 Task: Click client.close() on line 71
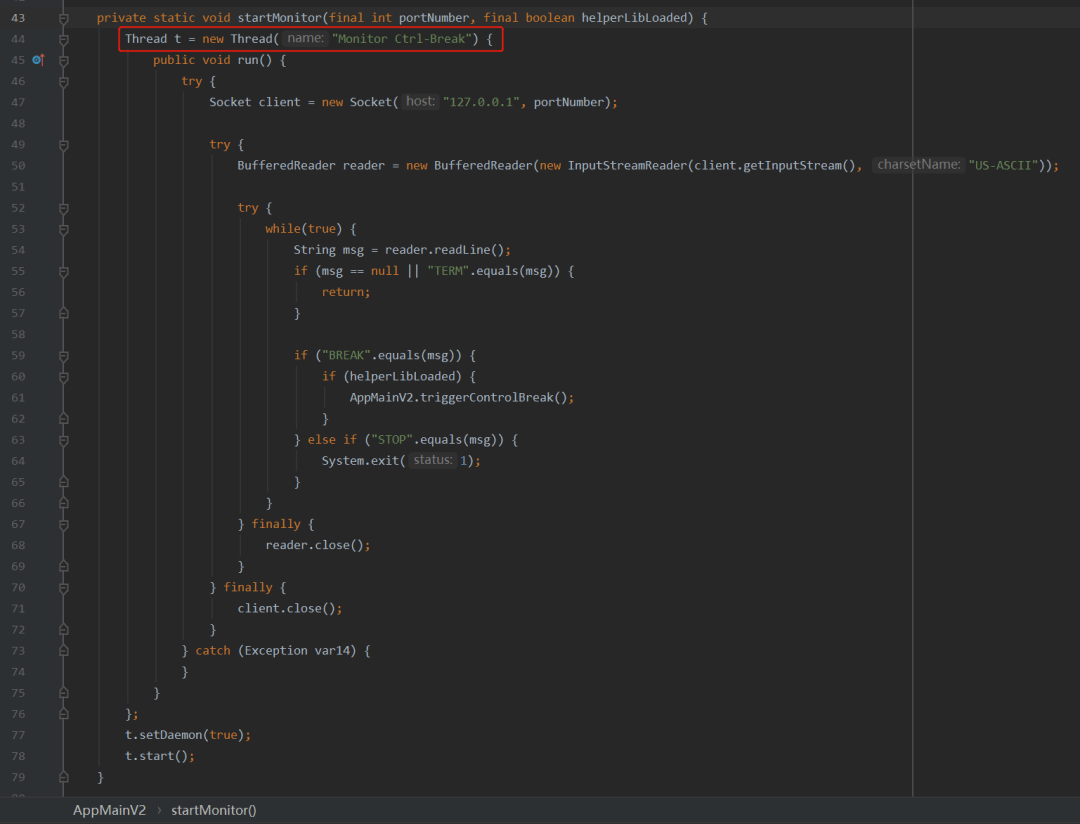point(287,608)
